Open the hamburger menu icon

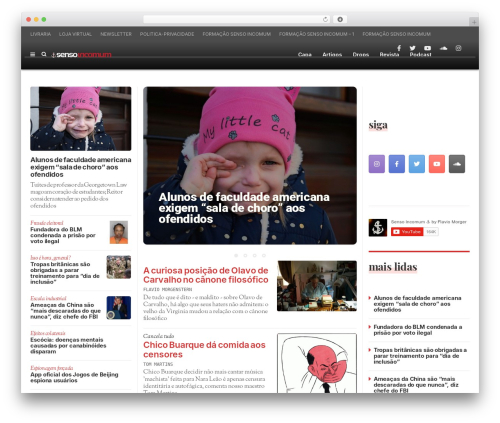point(32,54)
